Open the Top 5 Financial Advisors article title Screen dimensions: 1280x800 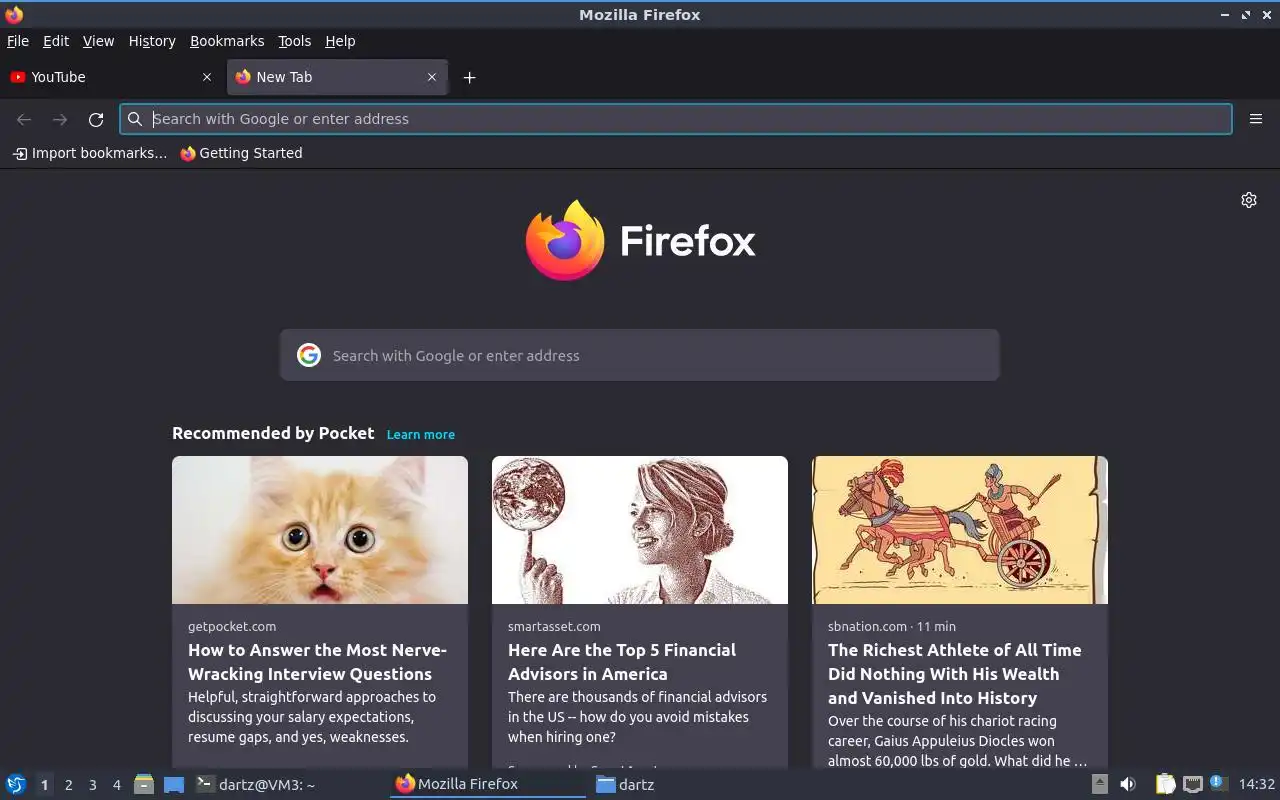pos(622,662)
